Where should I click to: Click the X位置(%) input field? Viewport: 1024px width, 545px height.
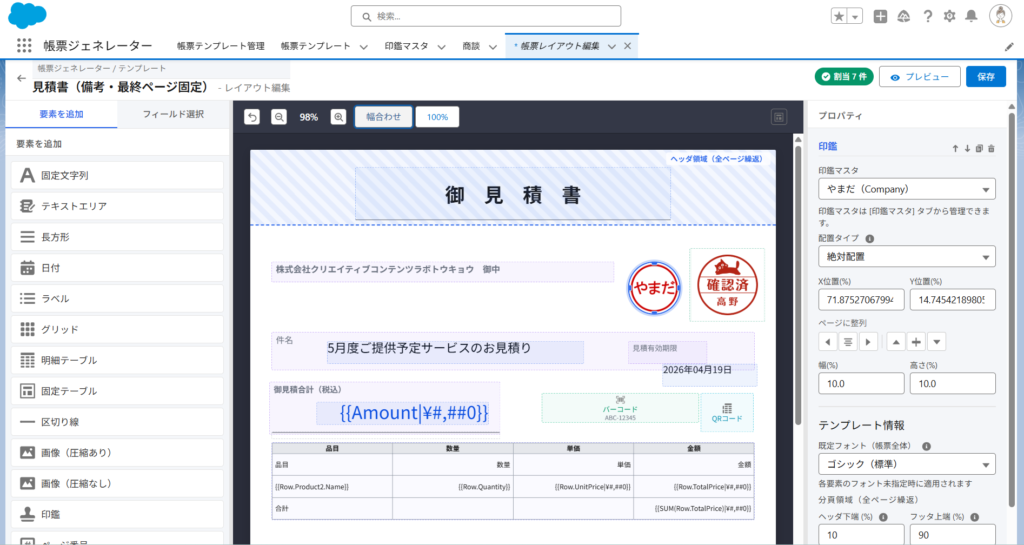pos(861,300)
